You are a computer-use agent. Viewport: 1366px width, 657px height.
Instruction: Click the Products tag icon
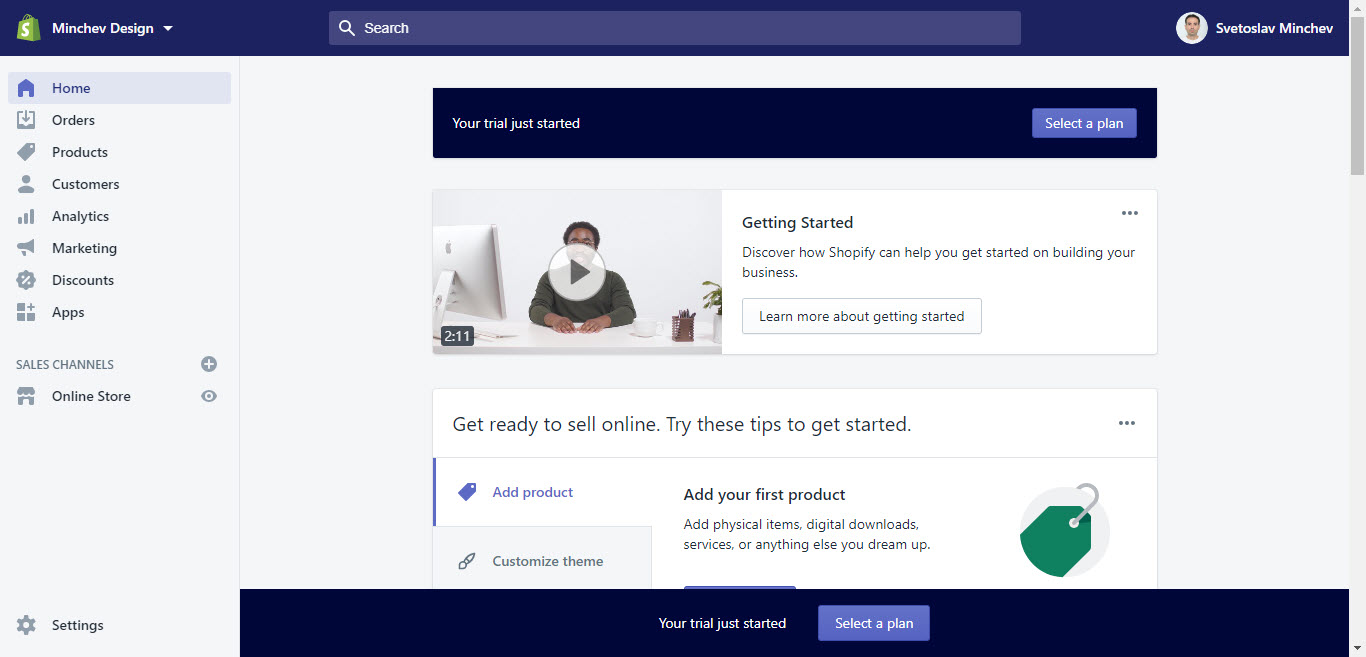pos(26,152)
